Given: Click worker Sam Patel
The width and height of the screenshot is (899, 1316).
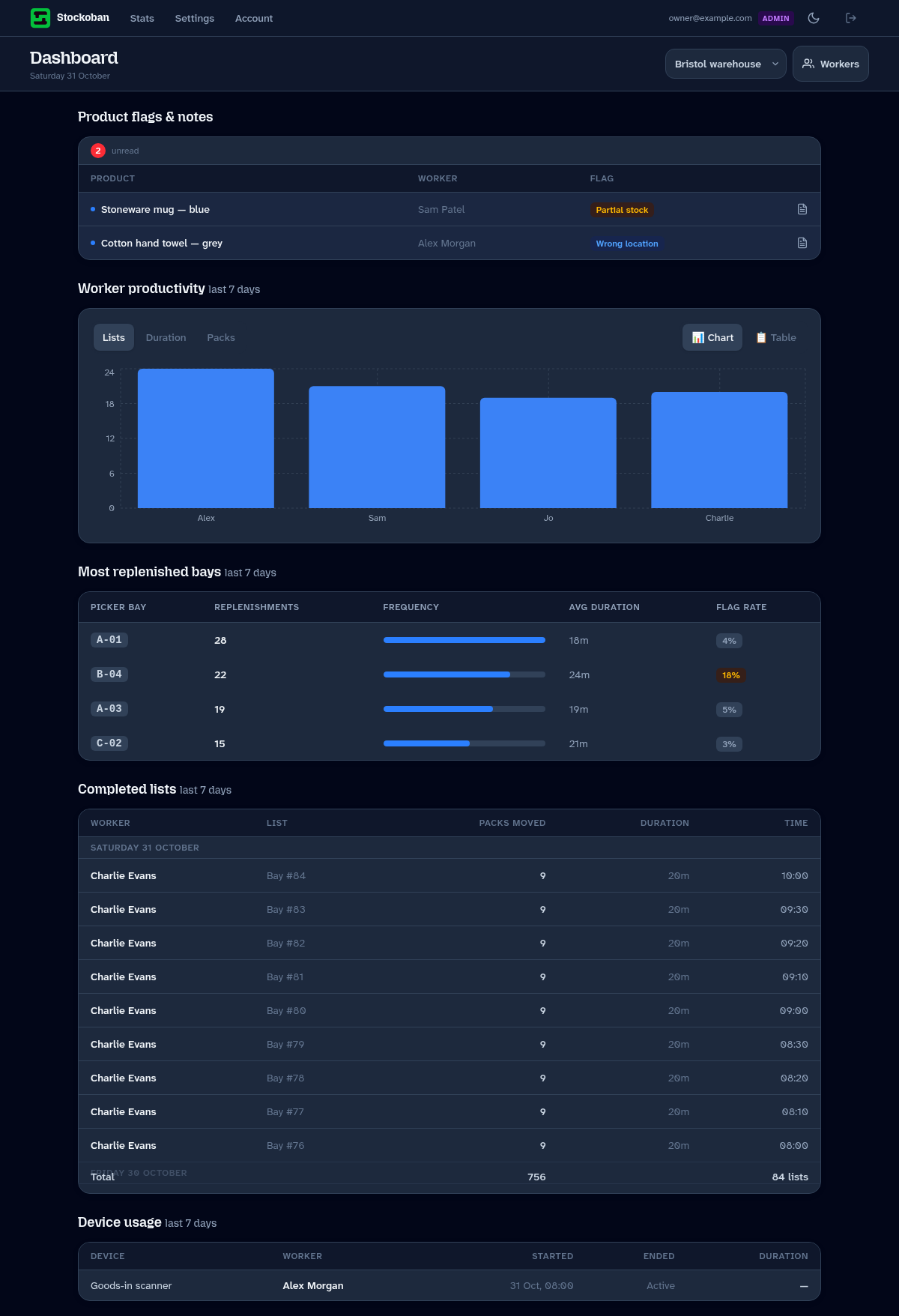Looking at the screenshot, I should [x=441, y=209].
